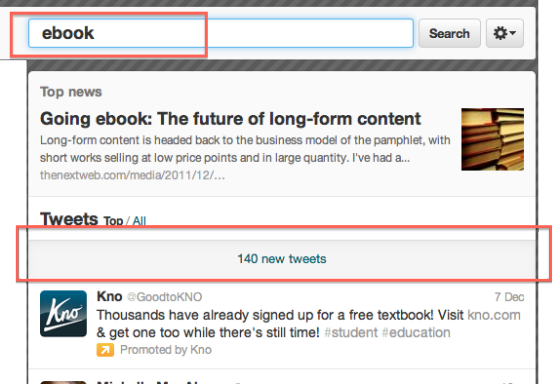560x384 pixels.
Task: Click the orange promoted arrow icon
Action: click(x=105, y=350)
